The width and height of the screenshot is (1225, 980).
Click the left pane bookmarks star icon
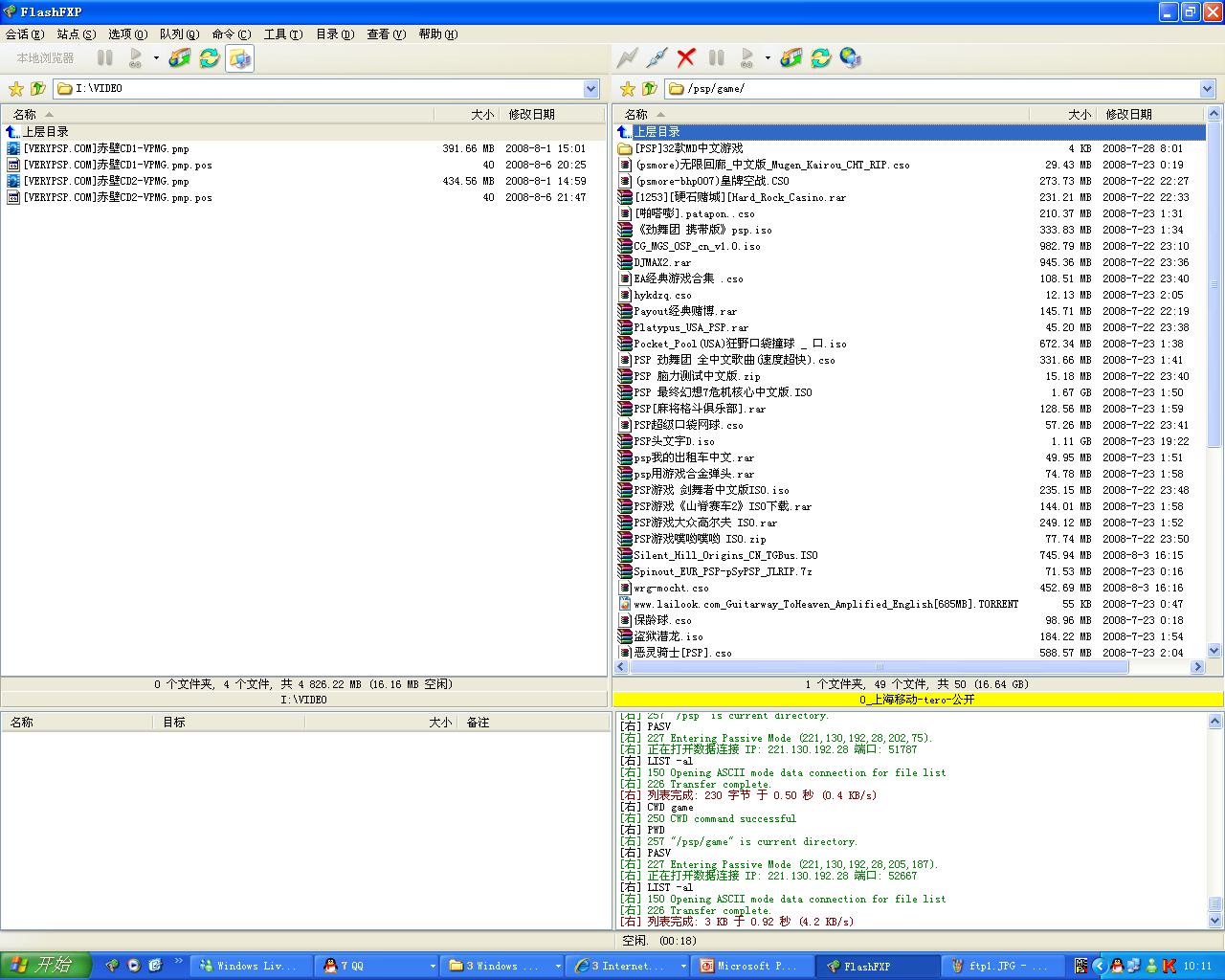click(x=15, y=89)
